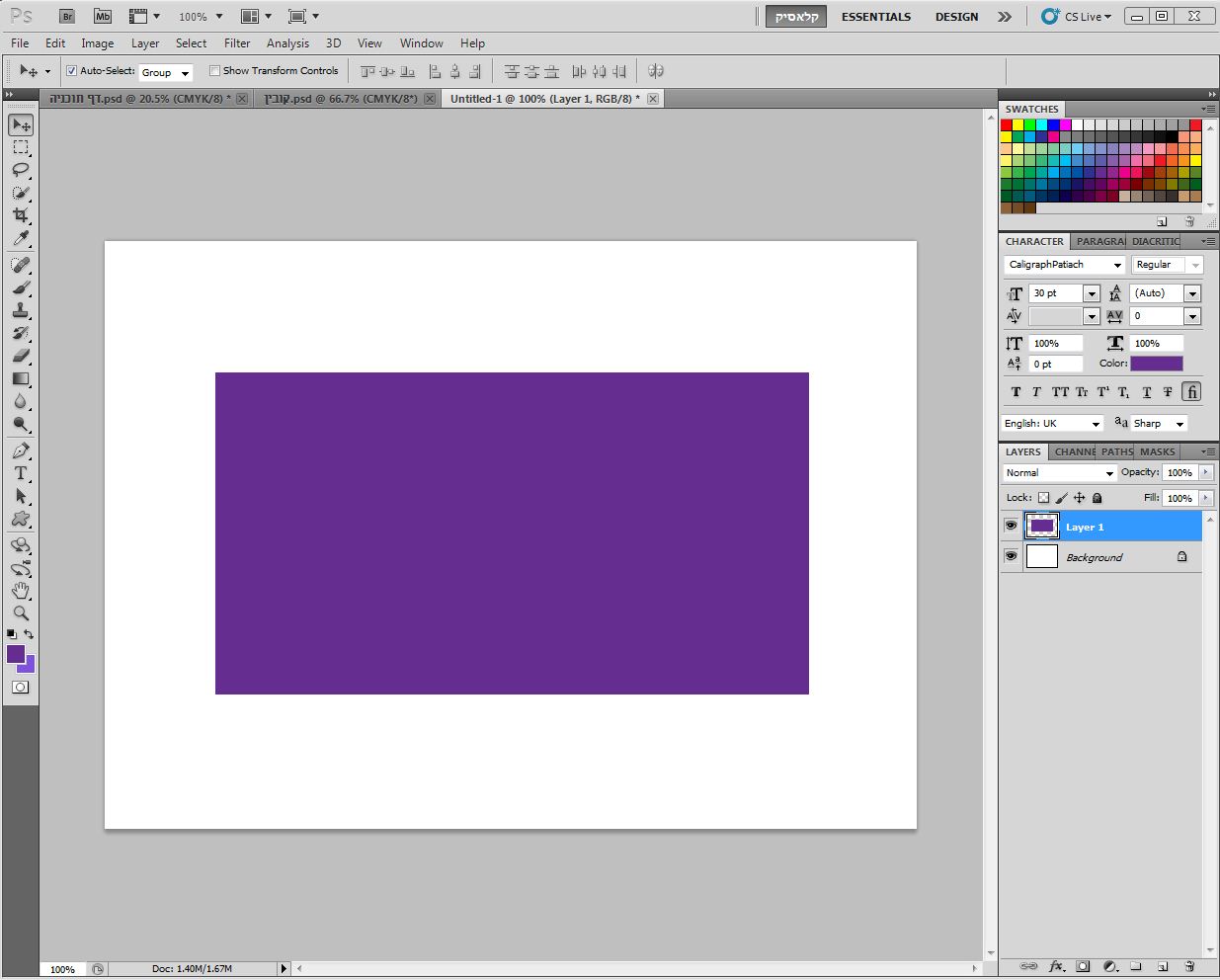Open the Filter menu
The height and width of the screenshot is (980, 1220).
pos(237,43)
